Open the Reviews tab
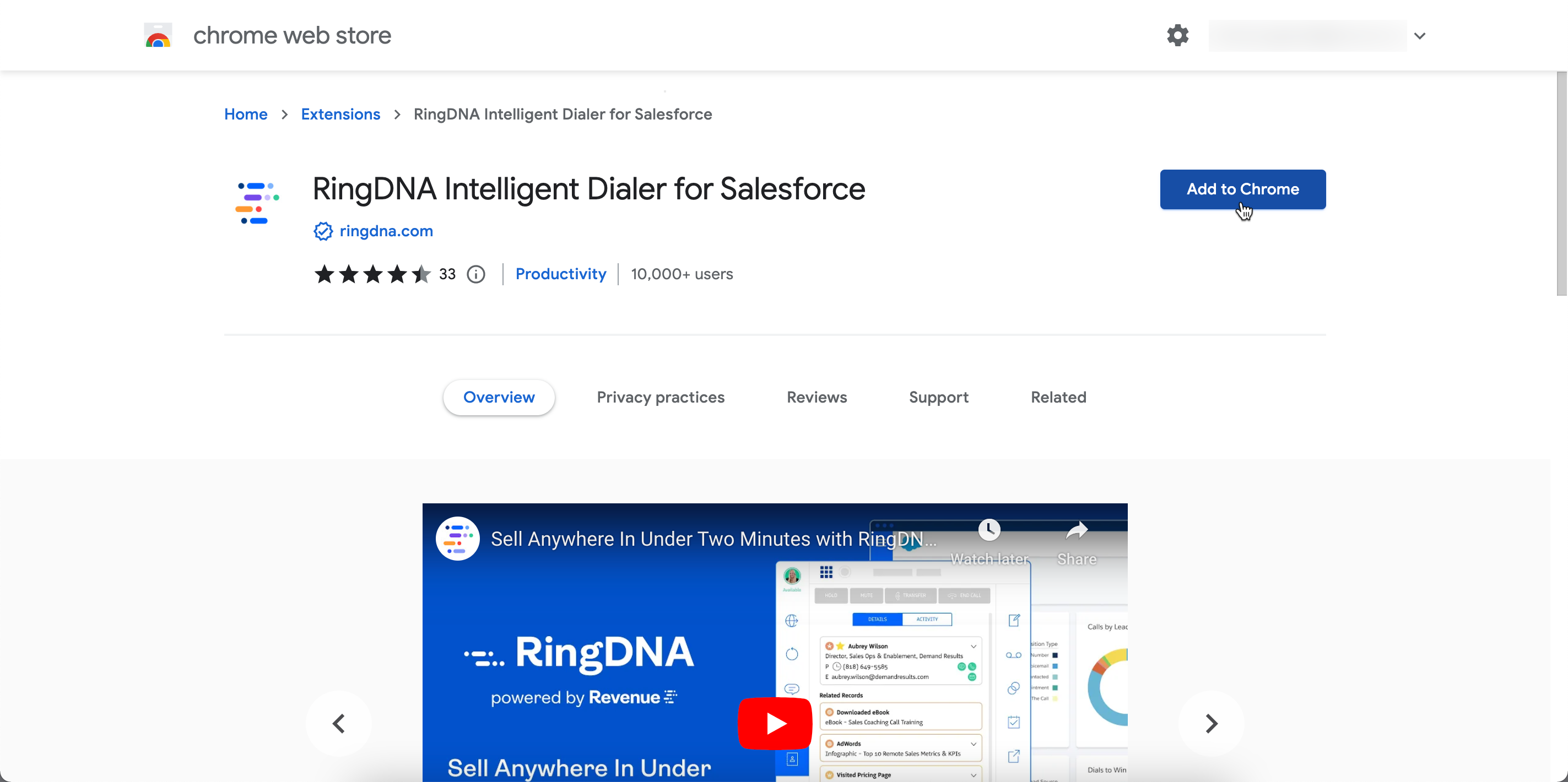 (817, 398)
